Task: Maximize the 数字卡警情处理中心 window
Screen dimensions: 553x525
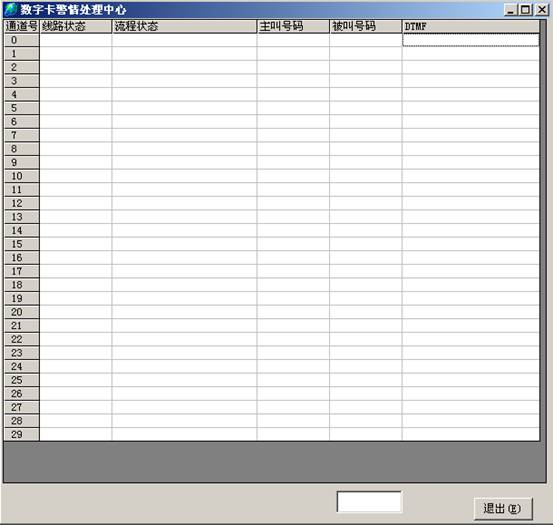Action: [x=525, y=10]
